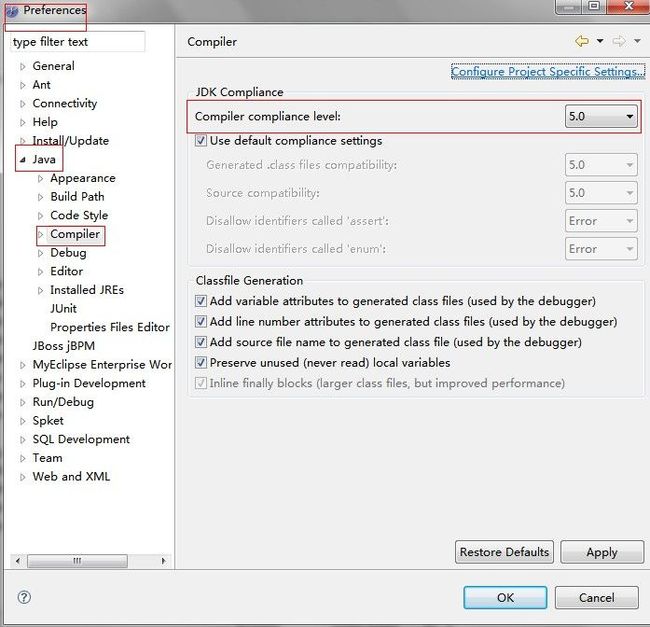The width and height of the screenshot is (650, 627).
Task: Select Web and XML in the tree
Action: pos(71,477)
